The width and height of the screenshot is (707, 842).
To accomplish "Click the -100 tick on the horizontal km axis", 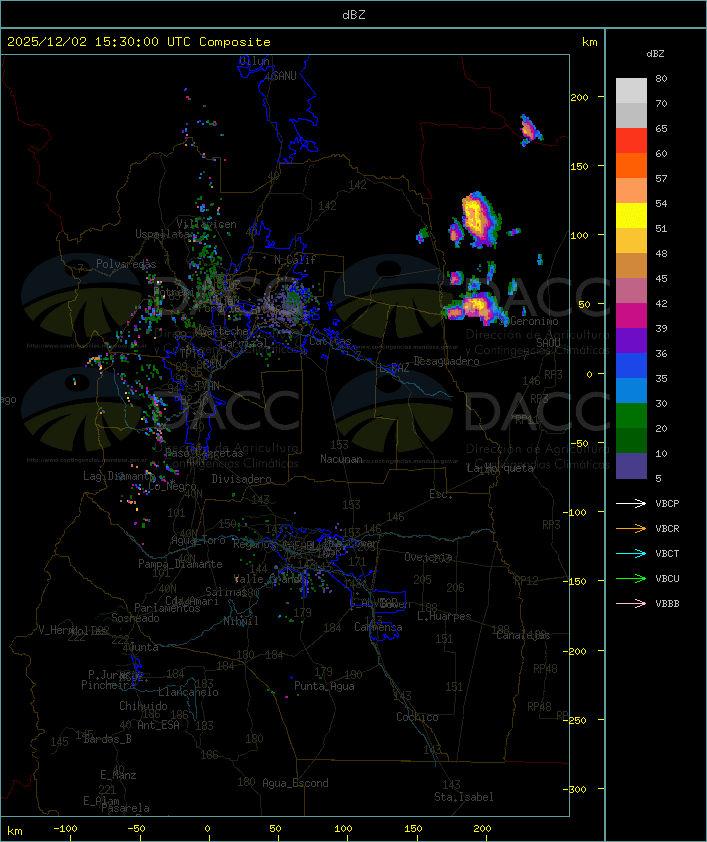I will 65,829.
